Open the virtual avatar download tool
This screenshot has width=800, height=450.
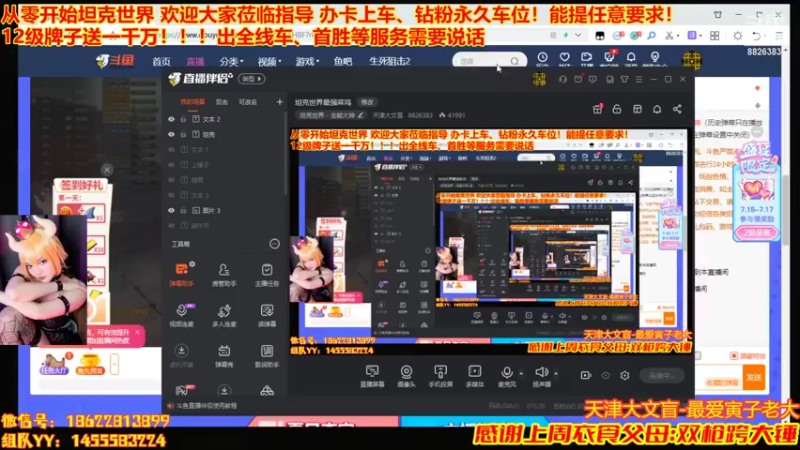point(182,356)
